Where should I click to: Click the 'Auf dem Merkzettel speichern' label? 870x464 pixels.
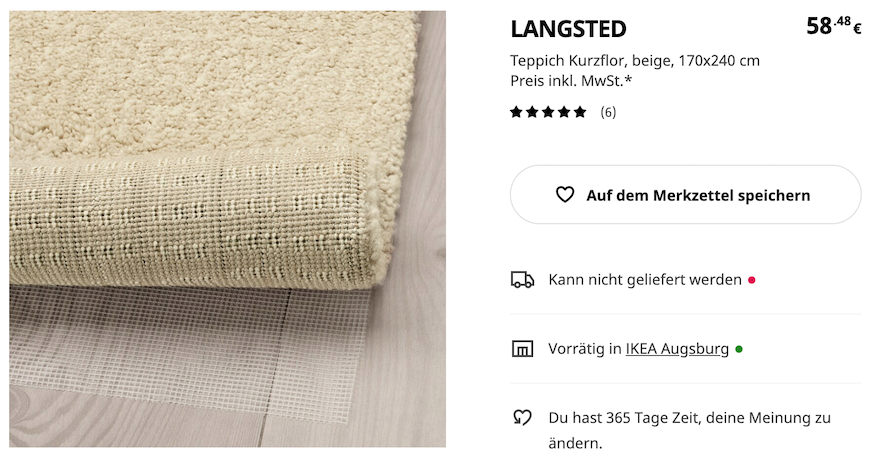pyautogui.click(x=698, y=195)
